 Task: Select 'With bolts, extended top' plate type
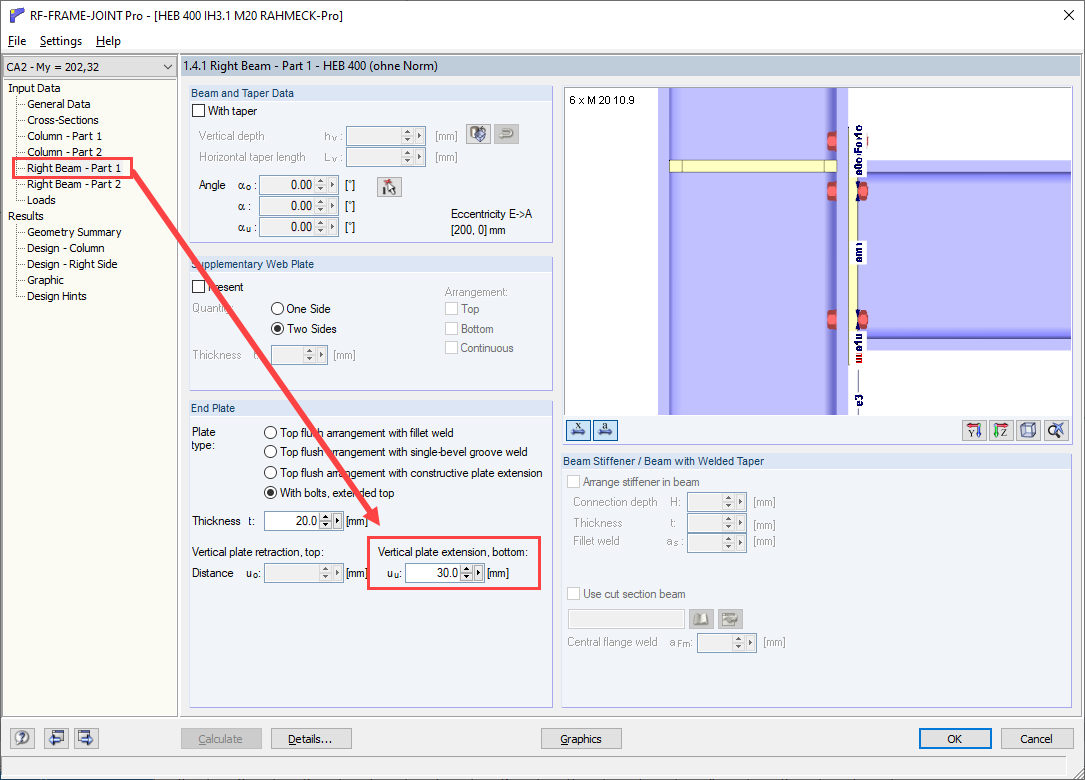click(271, 493)
